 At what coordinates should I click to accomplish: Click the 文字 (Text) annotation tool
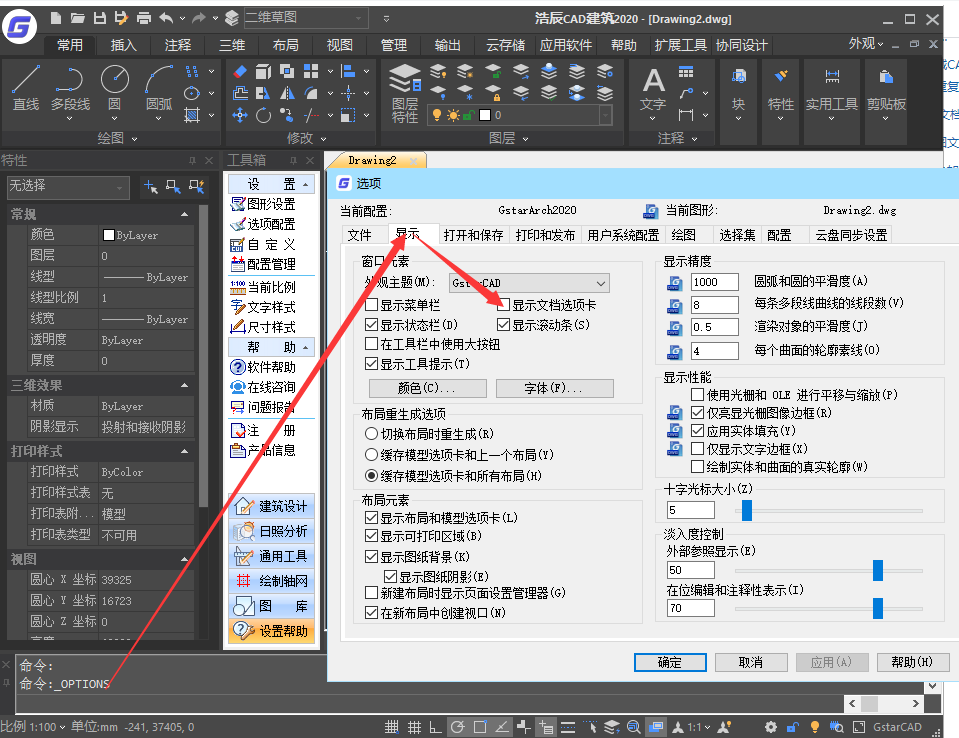tap(652, 88)
